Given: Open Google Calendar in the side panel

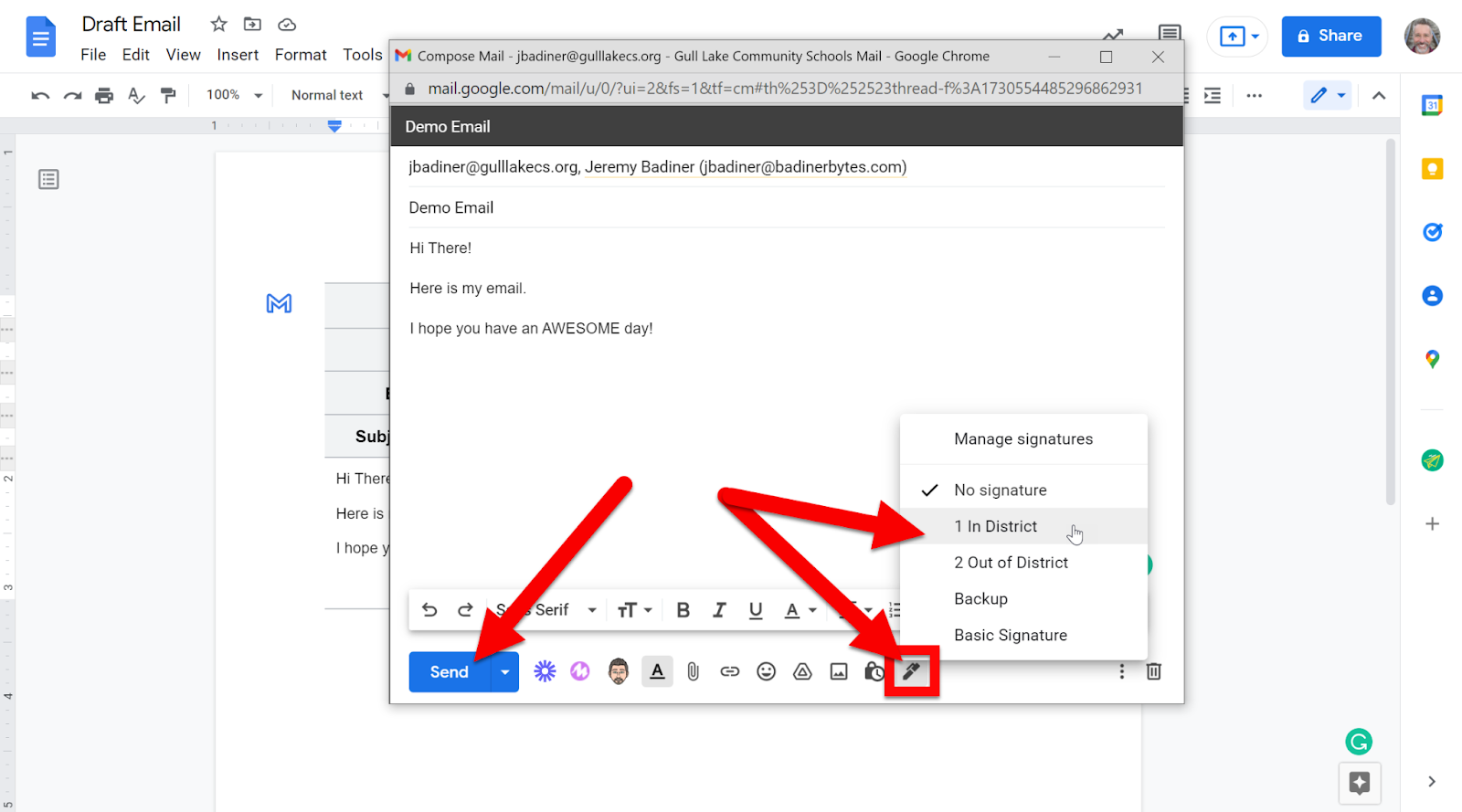Looking at the screenshot, I should click(1432, 105).
